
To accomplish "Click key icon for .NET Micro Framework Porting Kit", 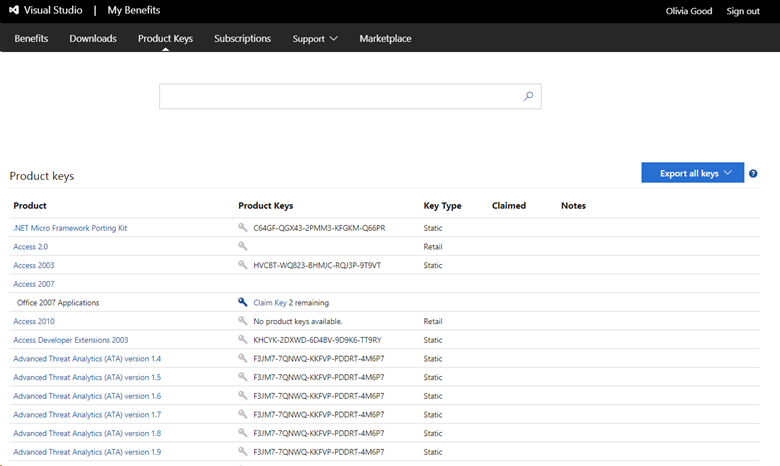I will coord(242,227).
